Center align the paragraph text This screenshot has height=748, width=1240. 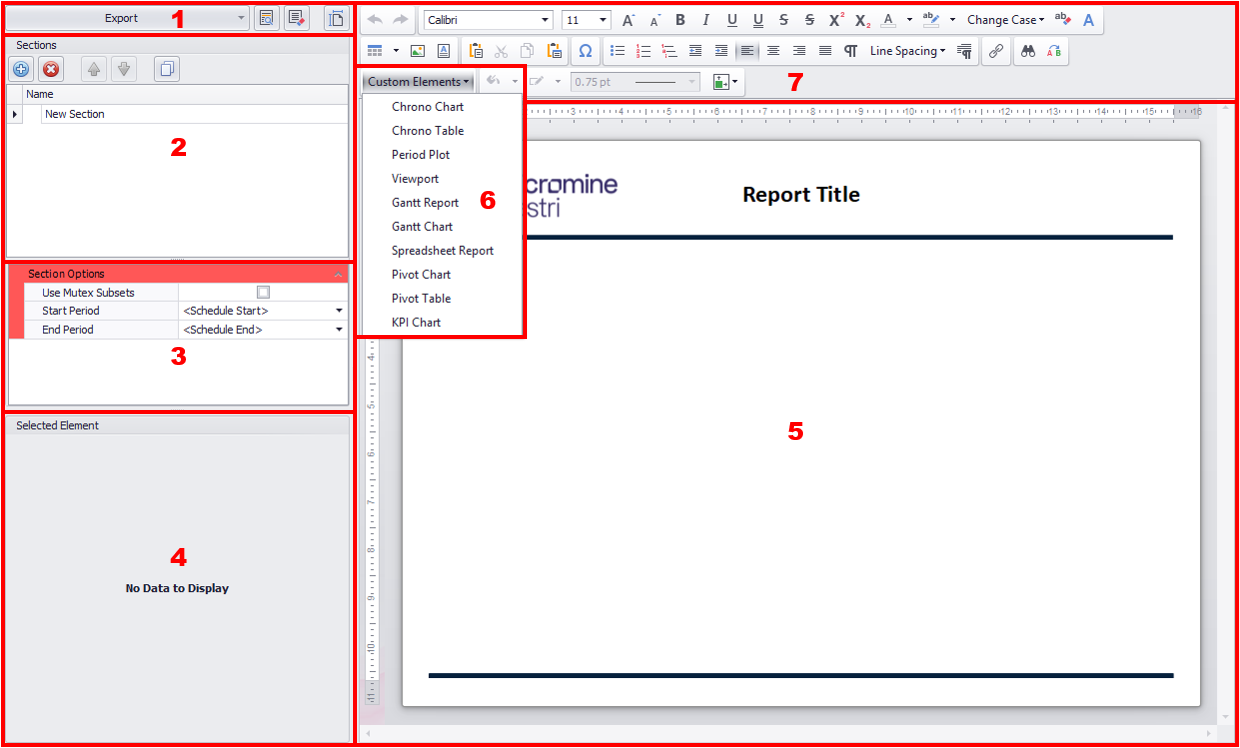pyautogui.click(x=773, y=51)
